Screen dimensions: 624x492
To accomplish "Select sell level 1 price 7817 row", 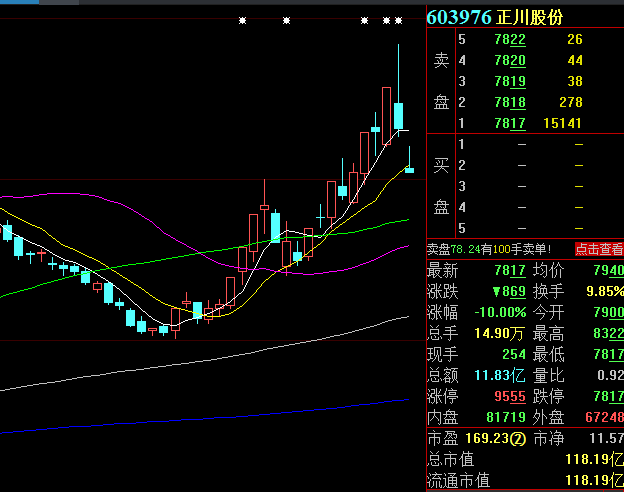I will pyautogui.click(x=520, y=123).
